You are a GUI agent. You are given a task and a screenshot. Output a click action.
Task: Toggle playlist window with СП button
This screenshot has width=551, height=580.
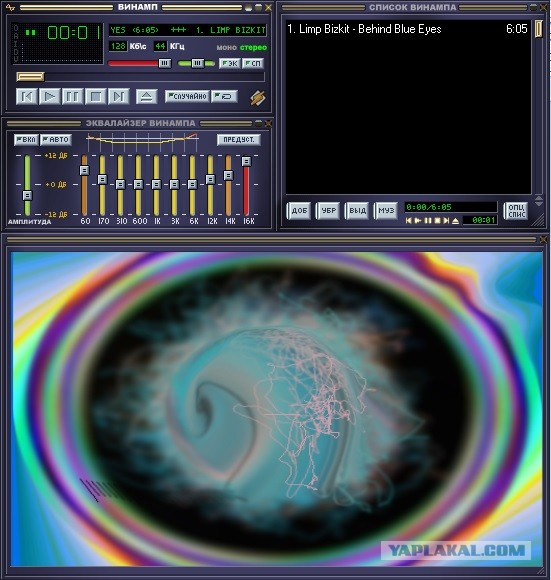coord(253,64)
